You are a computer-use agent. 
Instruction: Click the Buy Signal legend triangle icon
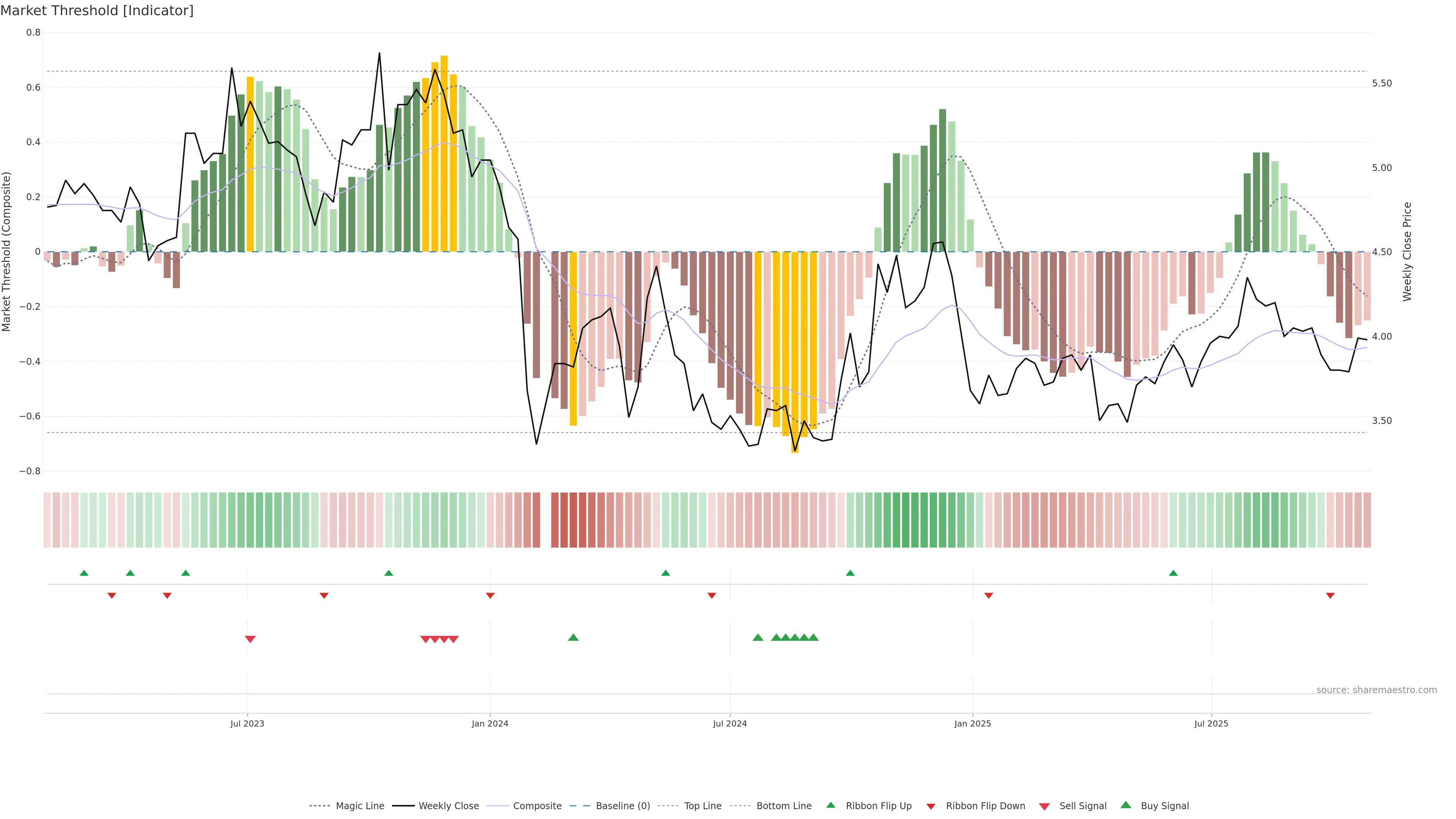pos(1126,805)
